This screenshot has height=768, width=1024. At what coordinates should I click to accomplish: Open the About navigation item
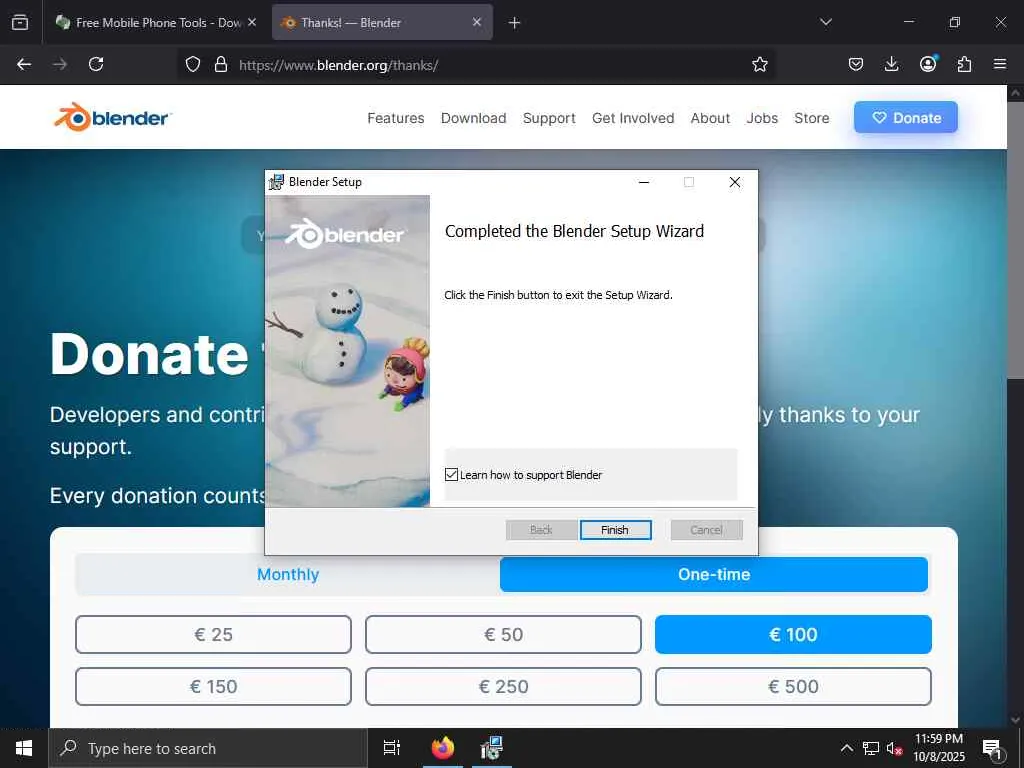point(711,118)
